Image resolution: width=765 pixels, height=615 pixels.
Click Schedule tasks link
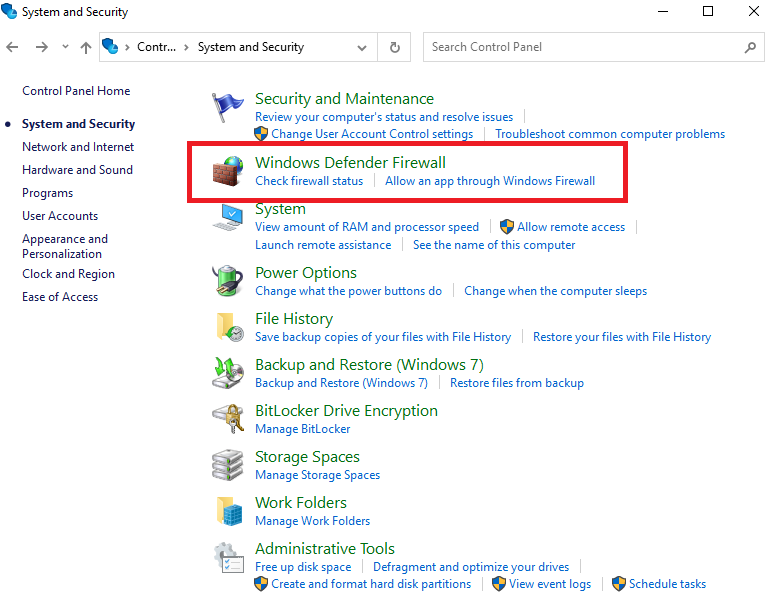(667, 584)
